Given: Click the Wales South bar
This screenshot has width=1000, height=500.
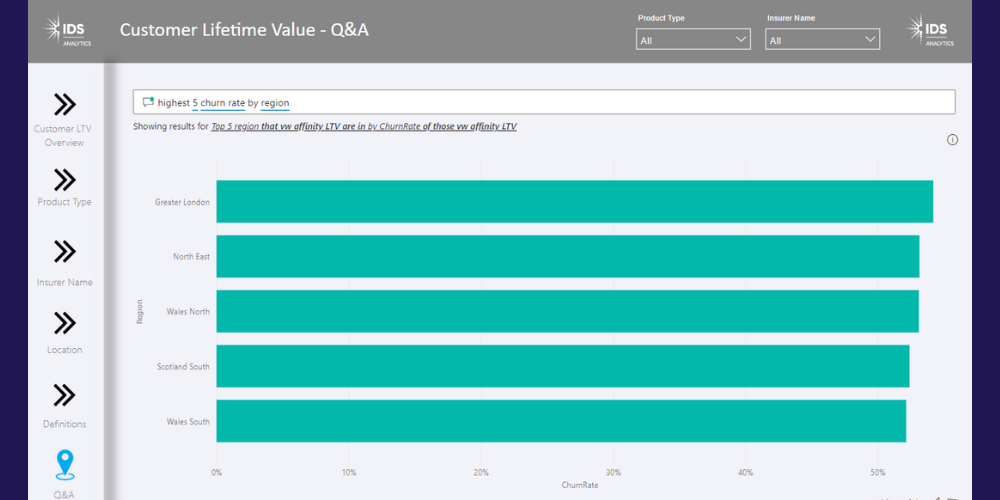Looking at the screenshot, I should coord(560,421).
